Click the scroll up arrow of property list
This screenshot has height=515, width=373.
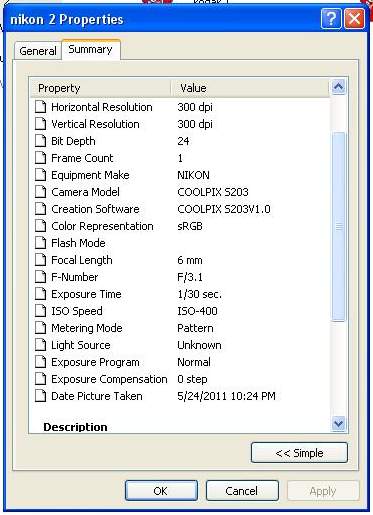point(338,87)
